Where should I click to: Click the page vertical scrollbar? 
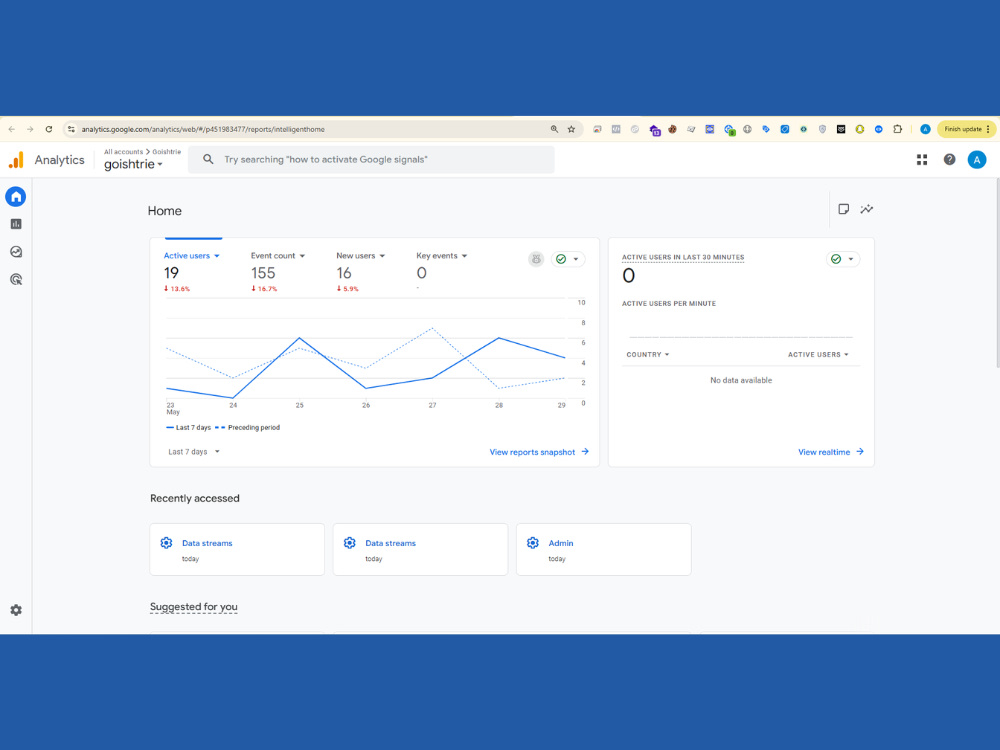tap(997, 274)
